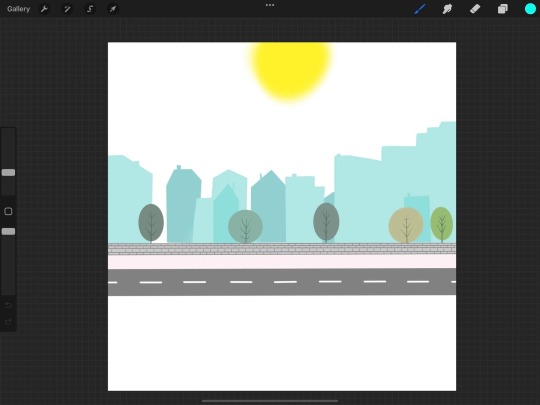
Task: Open the cyan active color picker
Action: [x=530, y=9]
